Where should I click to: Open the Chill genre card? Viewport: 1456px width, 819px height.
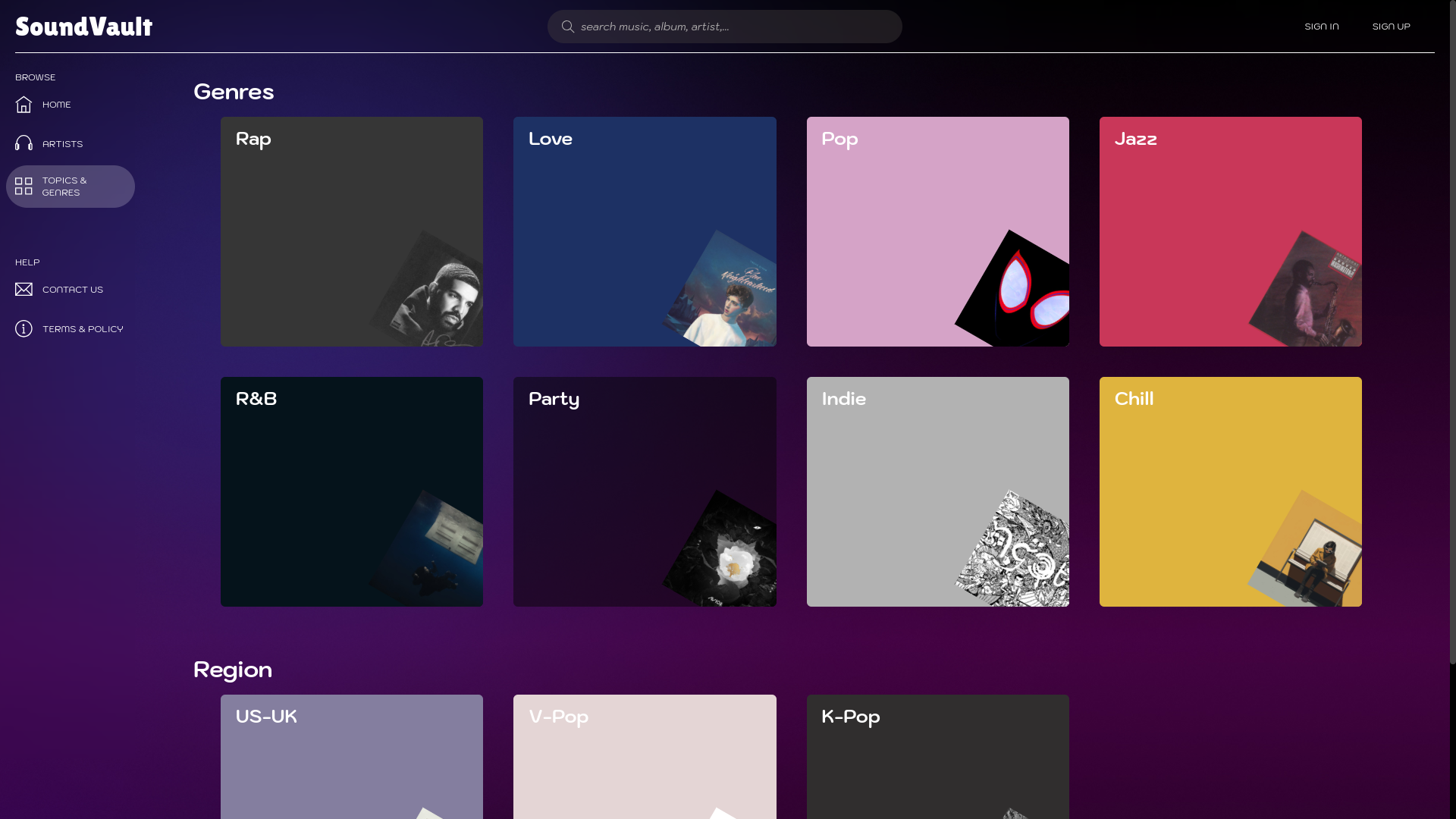[1230, 491]
